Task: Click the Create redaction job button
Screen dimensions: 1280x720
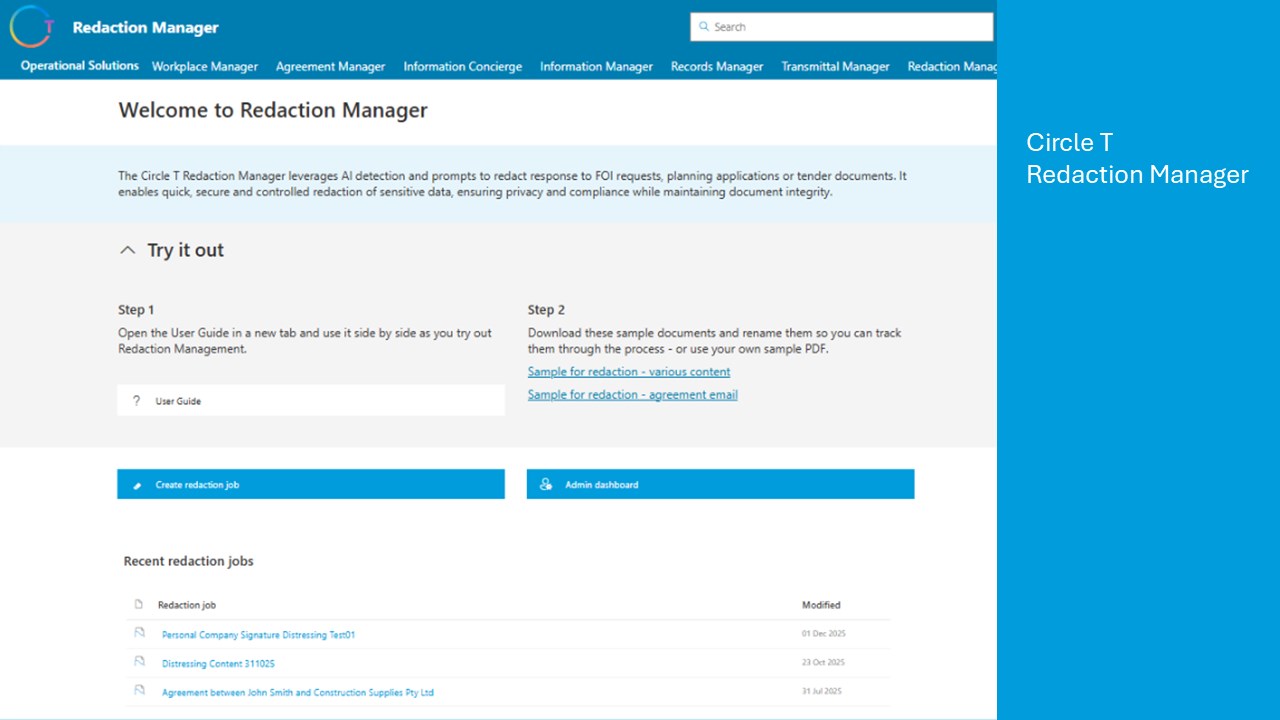Action: 311,484
